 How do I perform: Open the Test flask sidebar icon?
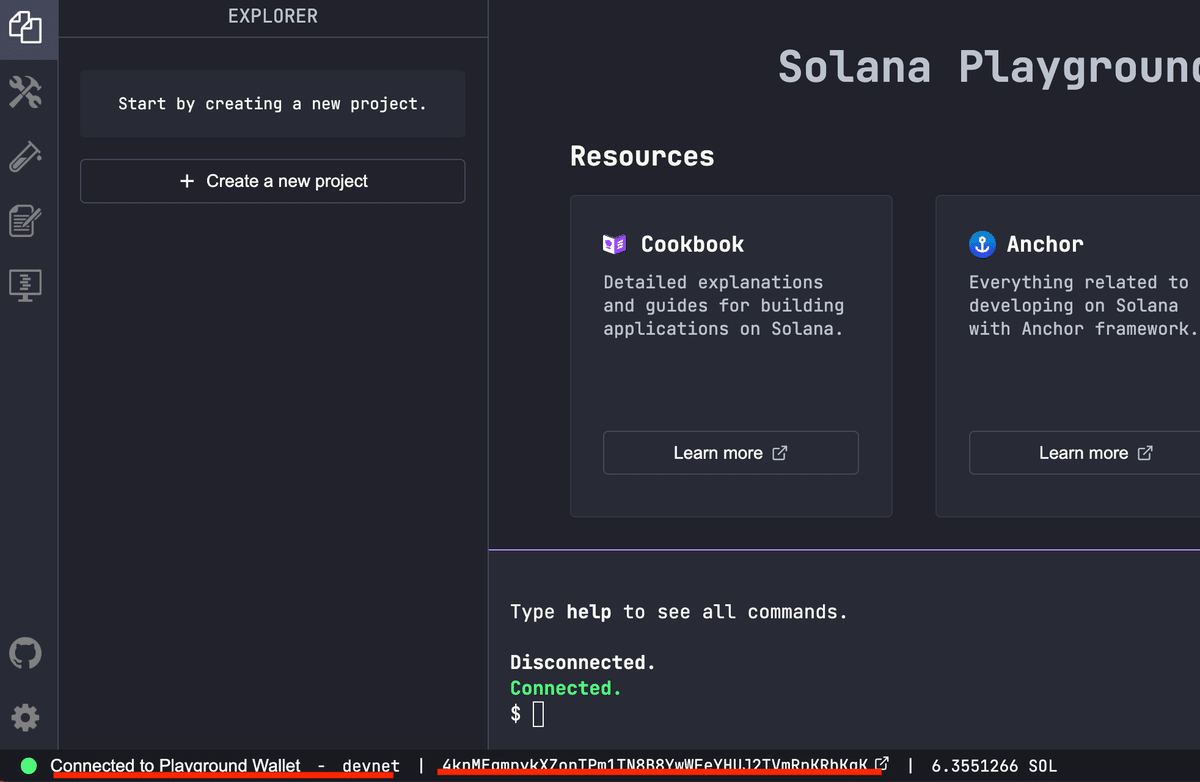pyautogui.click(x=25, y=157)
